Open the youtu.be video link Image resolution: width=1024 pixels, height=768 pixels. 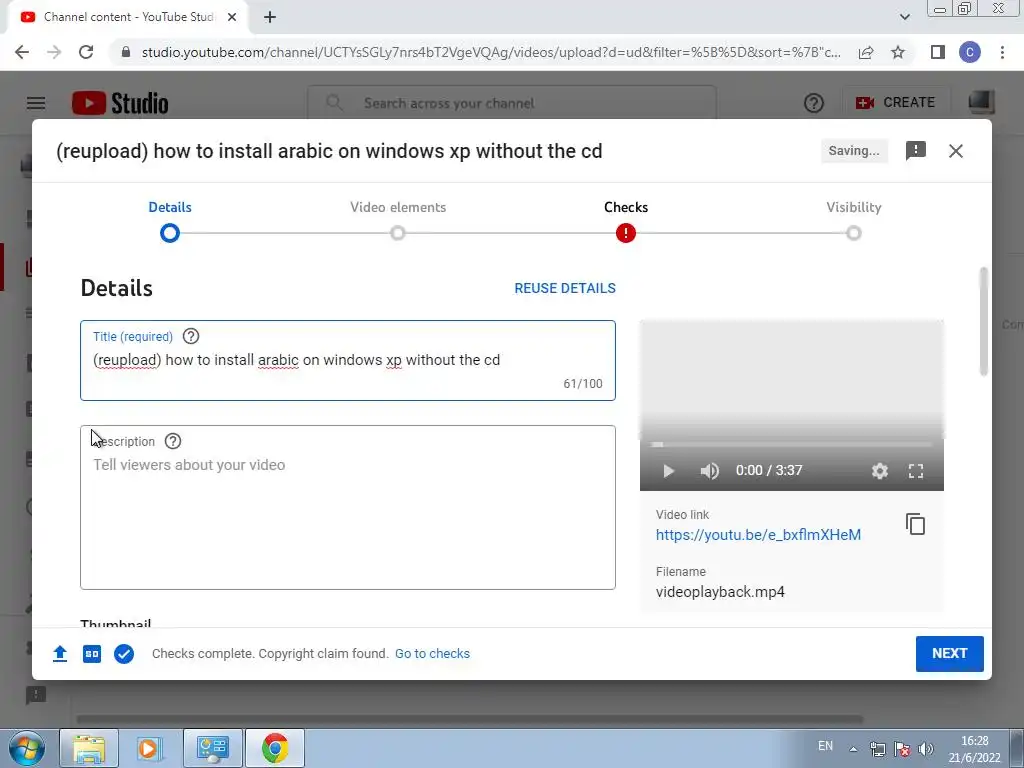point(758,535)
